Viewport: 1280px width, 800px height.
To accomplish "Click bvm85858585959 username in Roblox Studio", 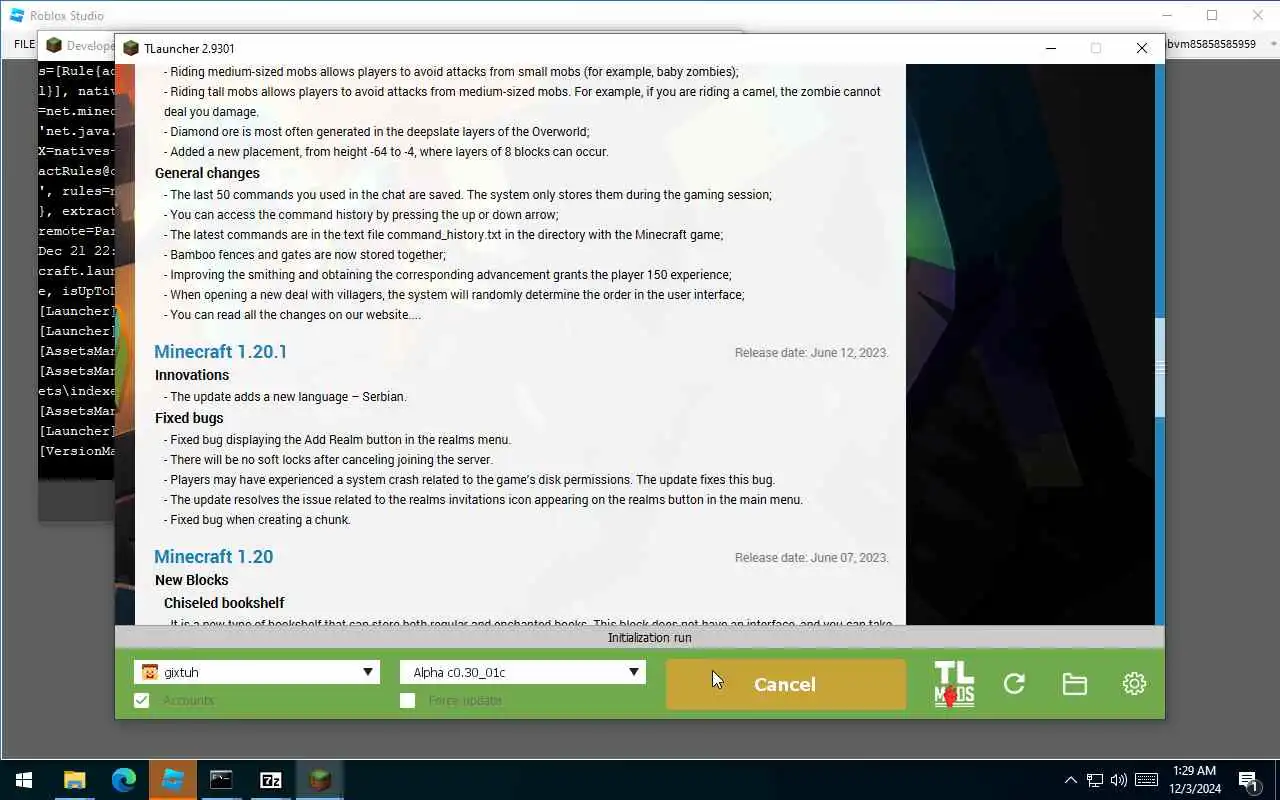I will pos(1212,44).
